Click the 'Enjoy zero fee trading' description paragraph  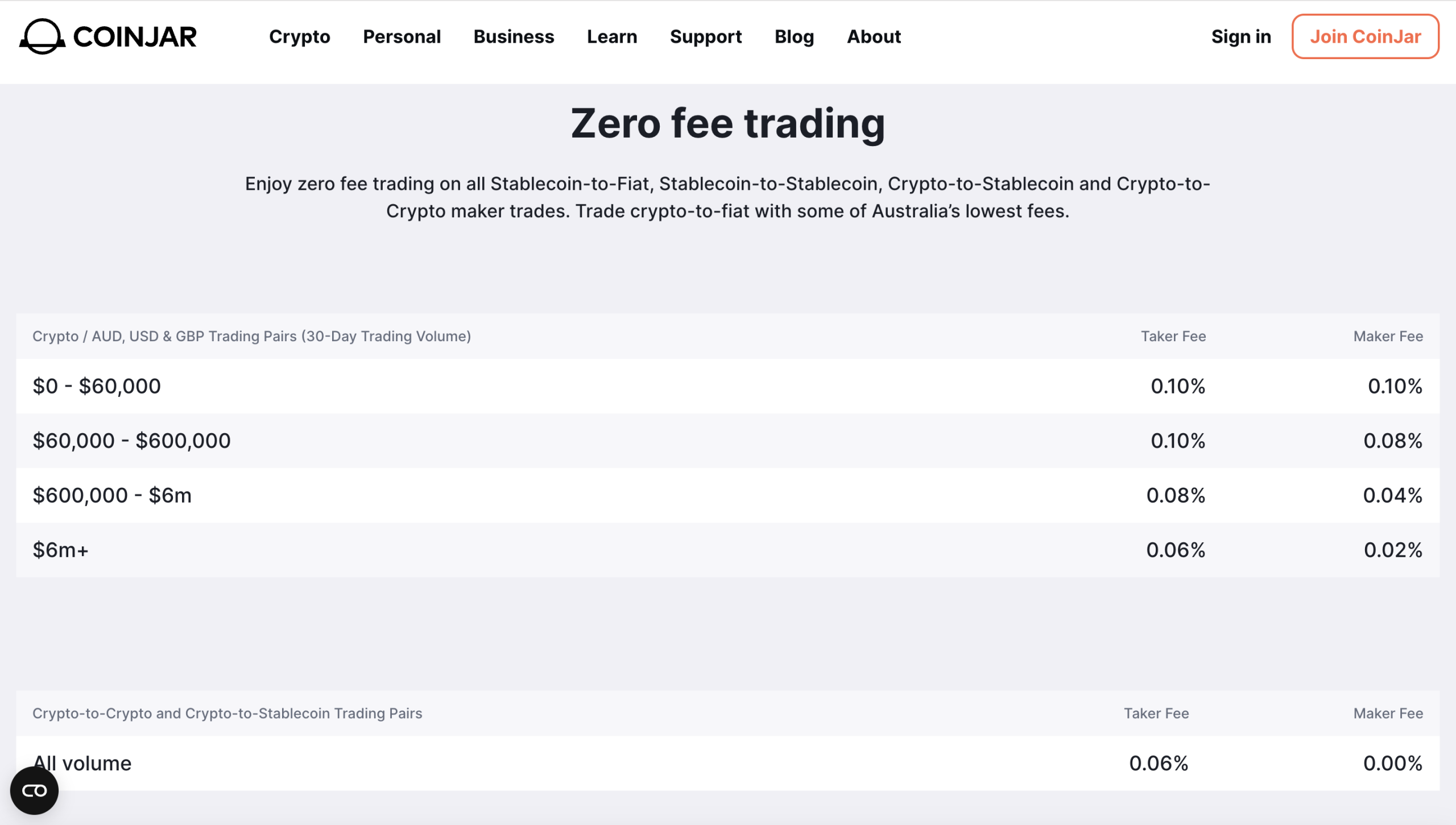point(728,197)
